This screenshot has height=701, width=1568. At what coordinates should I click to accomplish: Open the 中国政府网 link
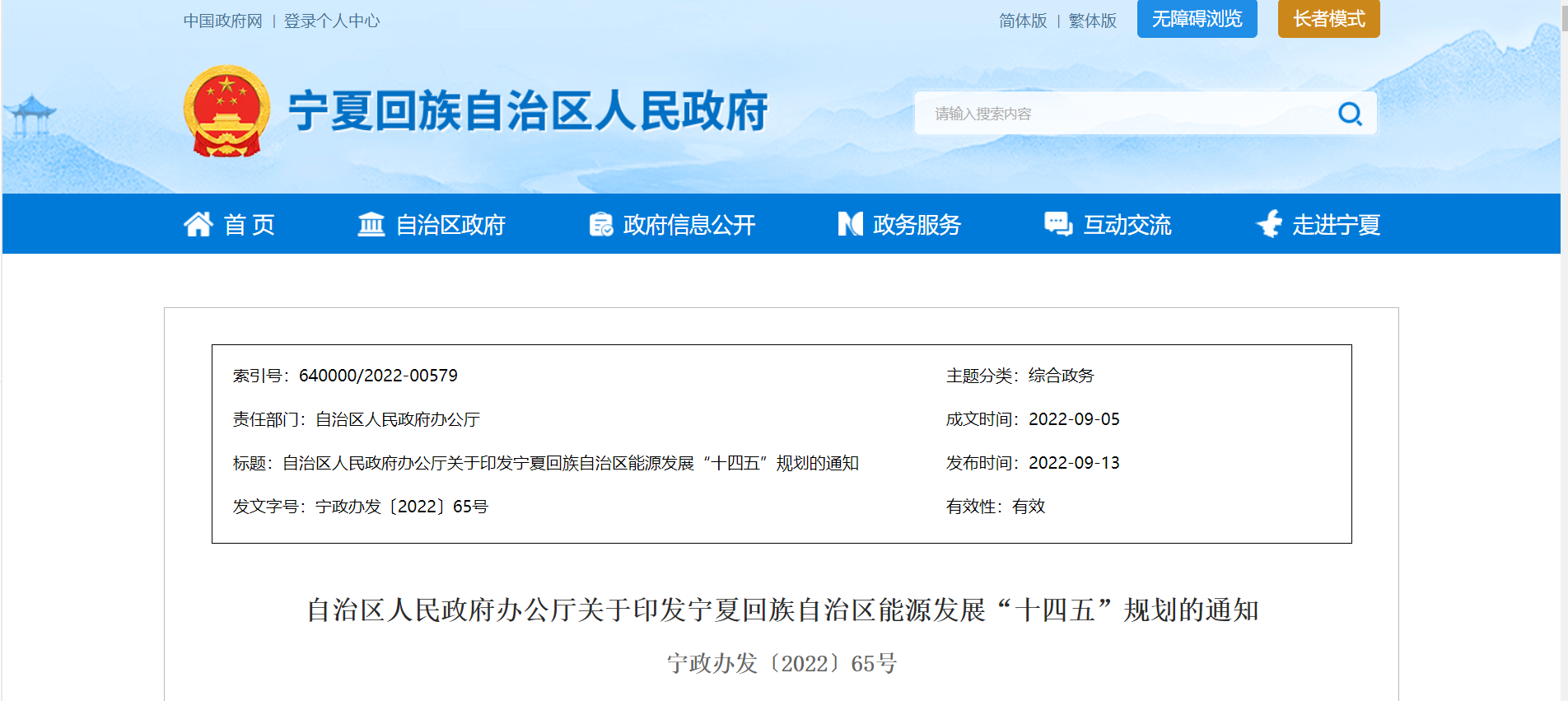coord(222,21)
